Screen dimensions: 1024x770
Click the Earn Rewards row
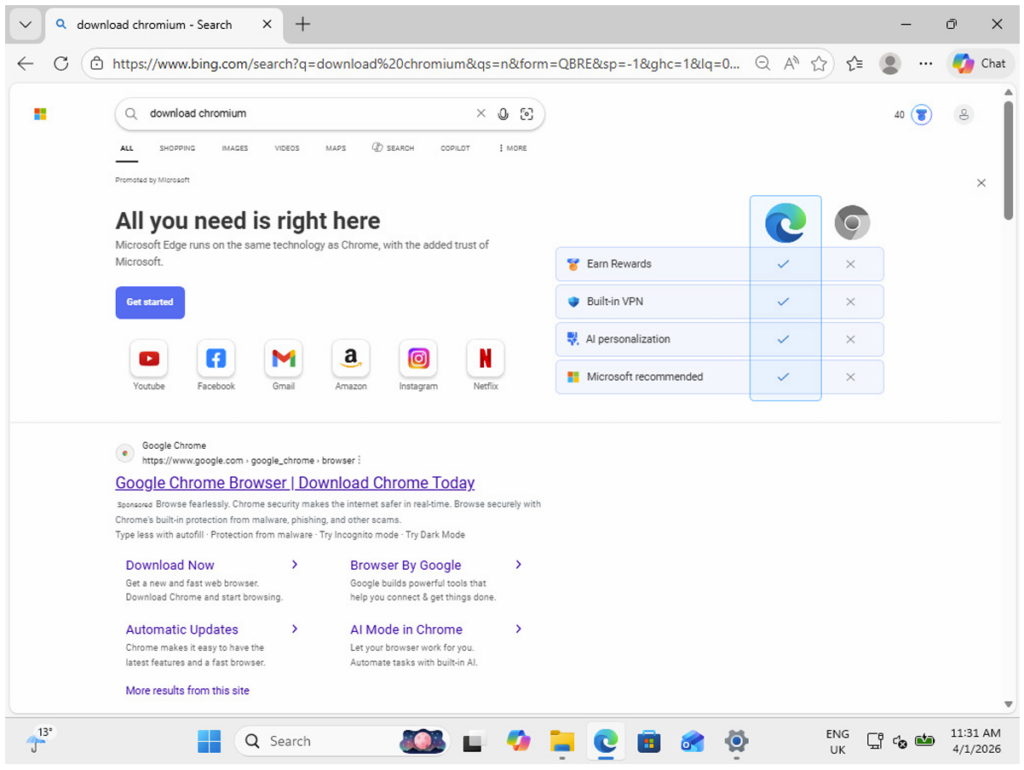pyautogui.click(x=719, y=264)
